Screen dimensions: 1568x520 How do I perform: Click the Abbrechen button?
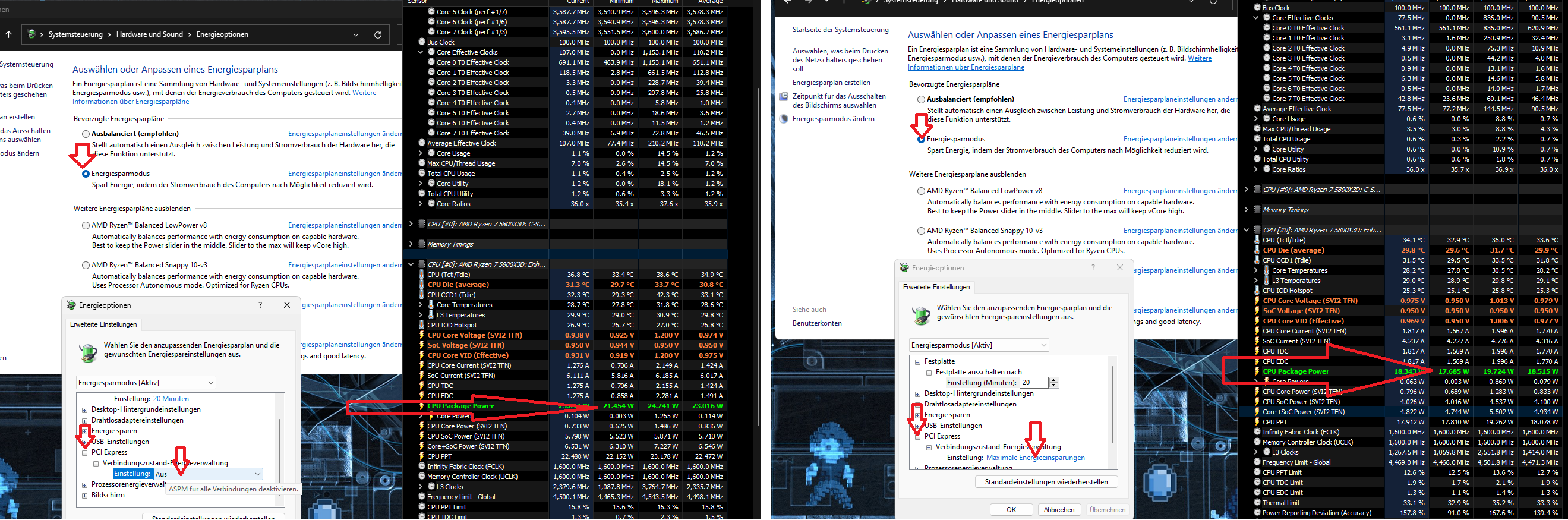pos(1059,510)
